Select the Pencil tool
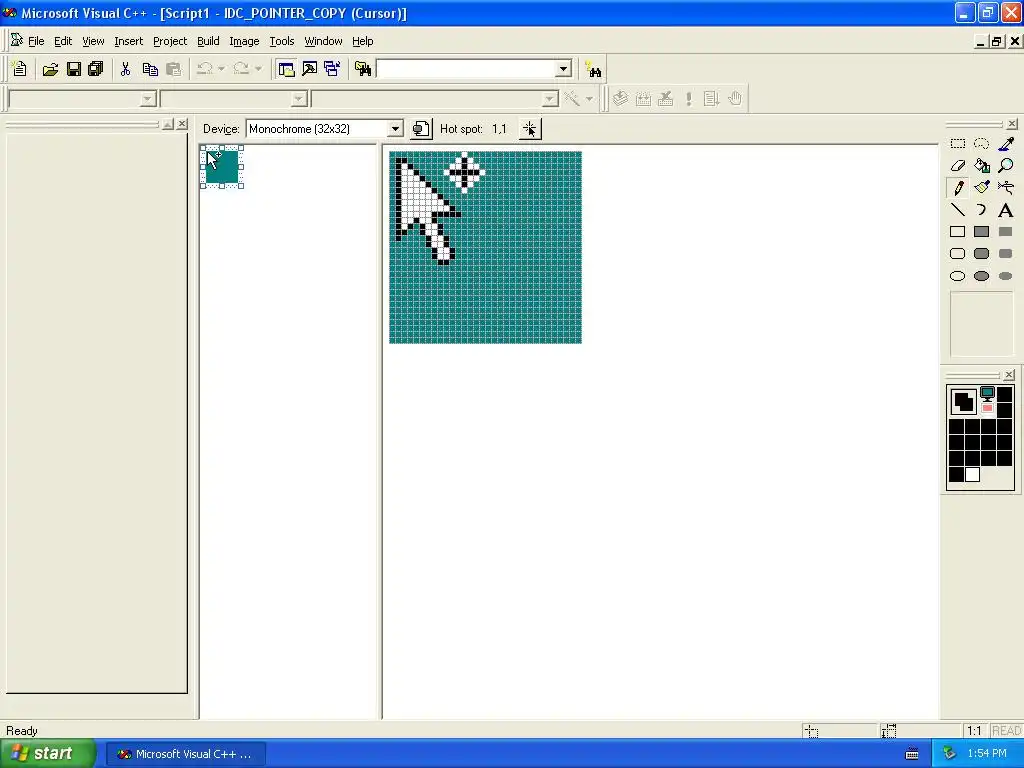This screenshot has width=1024, height=768. pos(957,188)
